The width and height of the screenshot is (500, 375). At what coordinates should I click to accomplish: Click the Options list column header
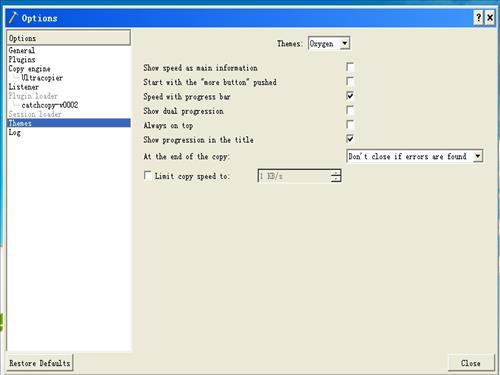click(69, 38)
